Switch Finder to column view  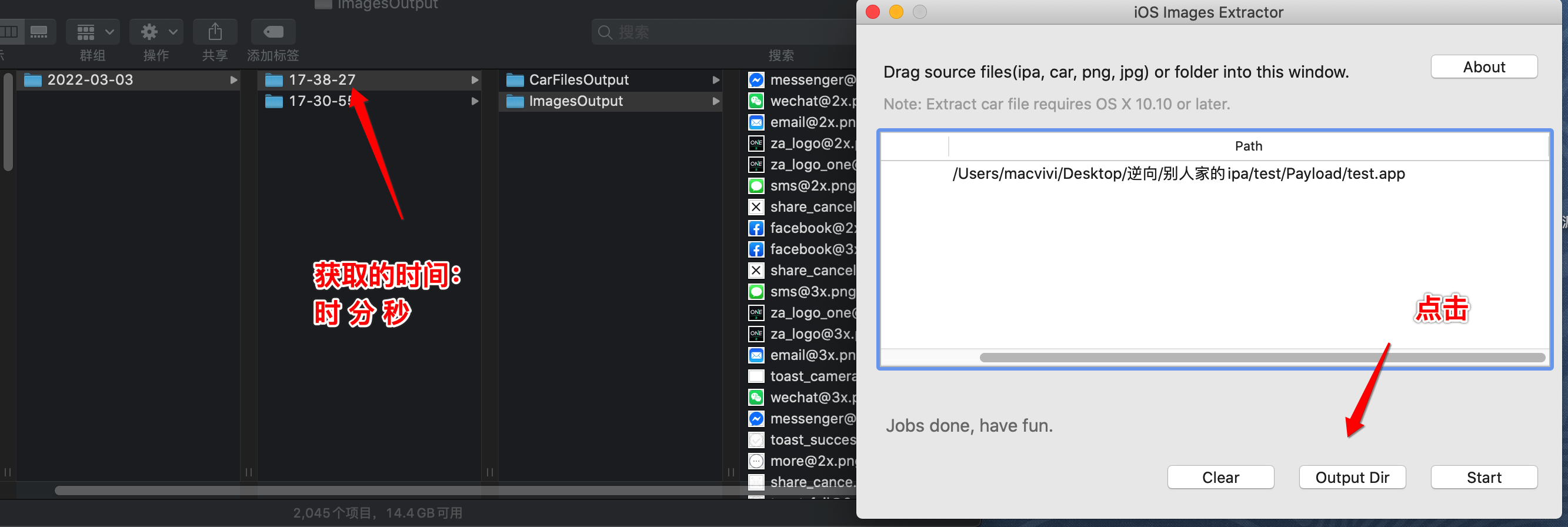11,32
